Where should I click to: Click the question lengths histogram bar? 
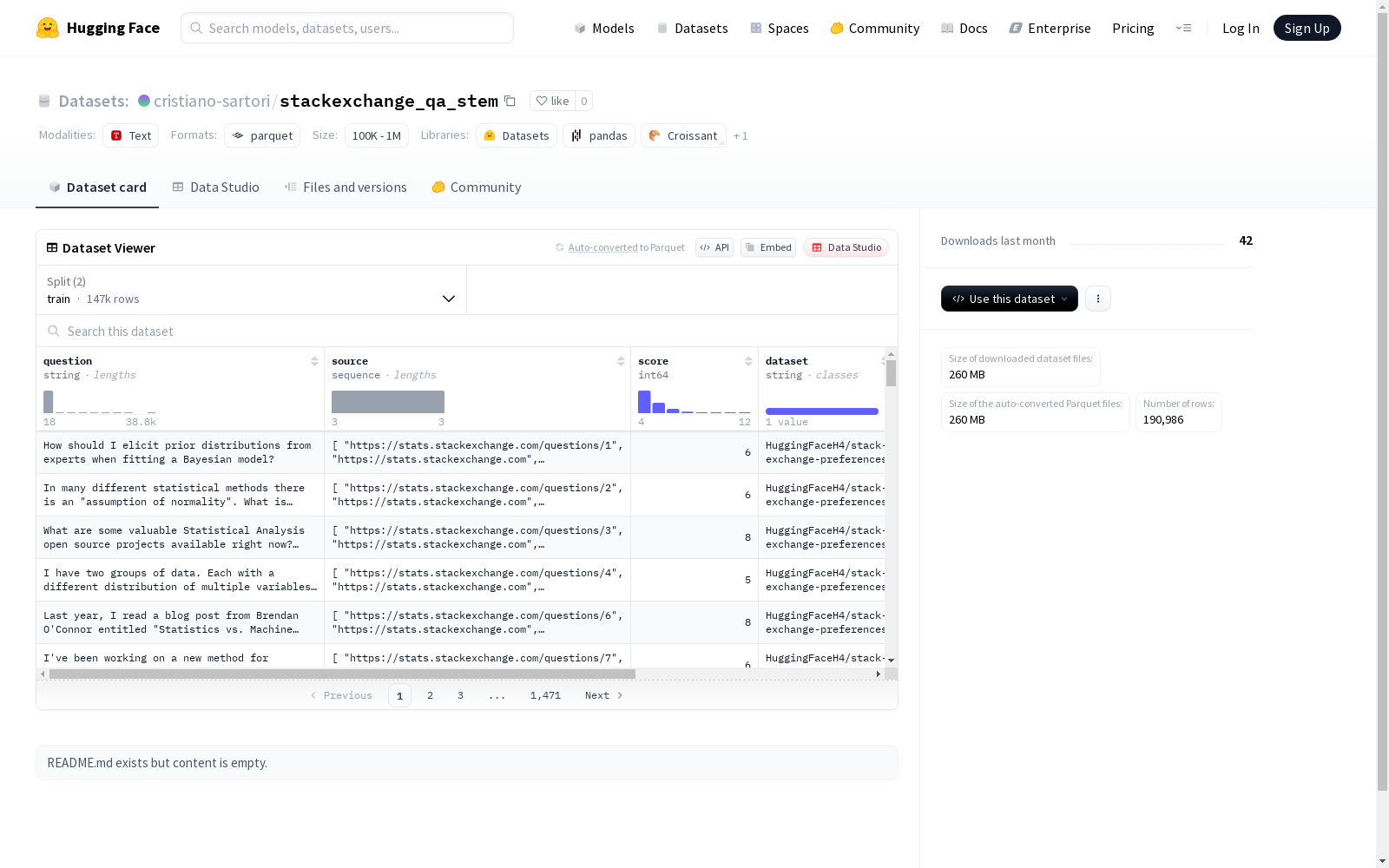(49, 402)
